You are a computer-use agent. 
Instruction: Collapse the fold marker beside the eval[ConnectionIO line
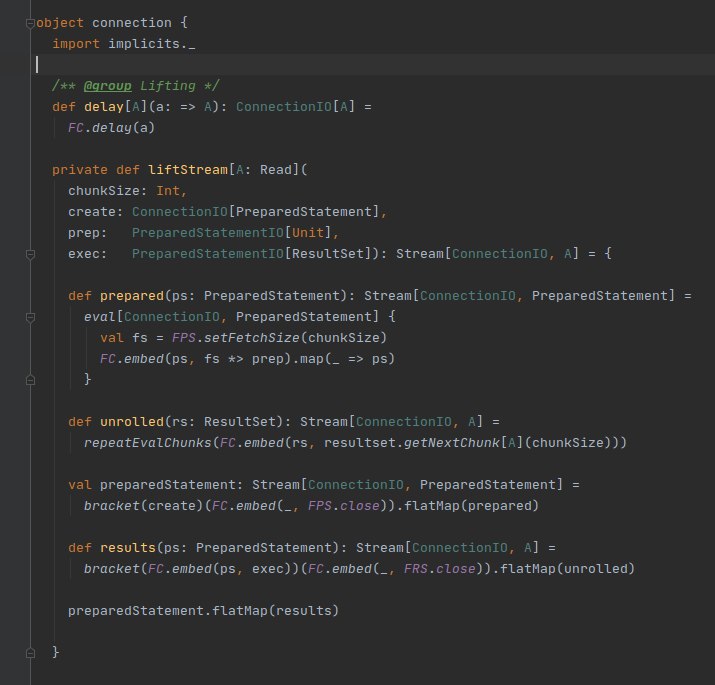click(x=30, y=317)
